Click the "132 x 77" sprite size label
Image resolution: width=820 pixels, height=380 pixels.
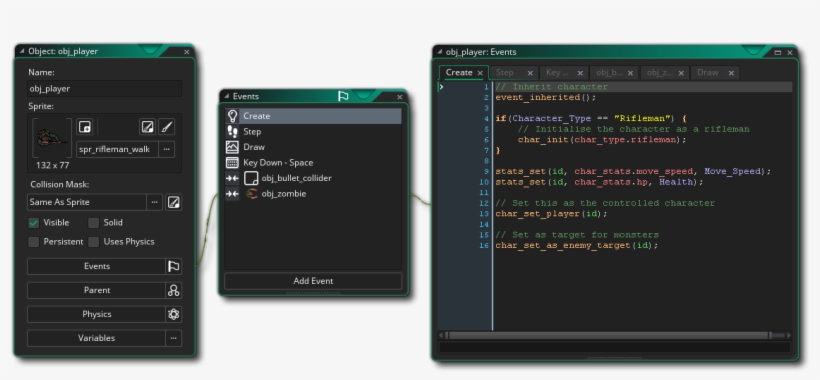coord(52,165)
